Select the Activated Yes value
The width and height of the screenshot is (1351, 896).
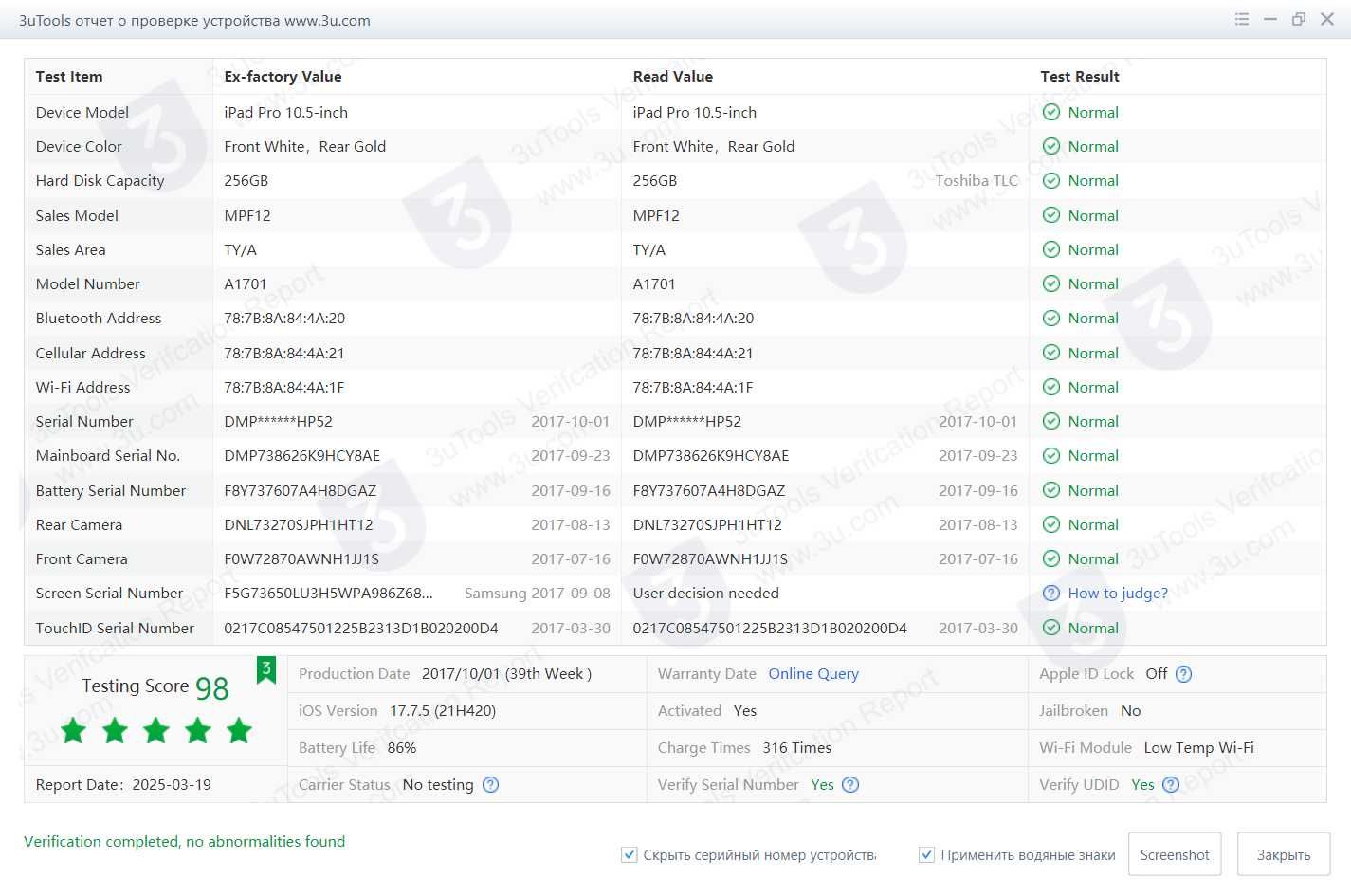coord(745,710)
